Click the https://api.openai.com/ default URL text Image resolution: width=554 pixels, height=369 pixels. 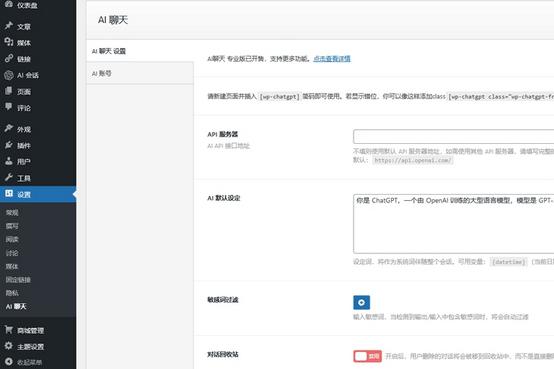point(413,160)
